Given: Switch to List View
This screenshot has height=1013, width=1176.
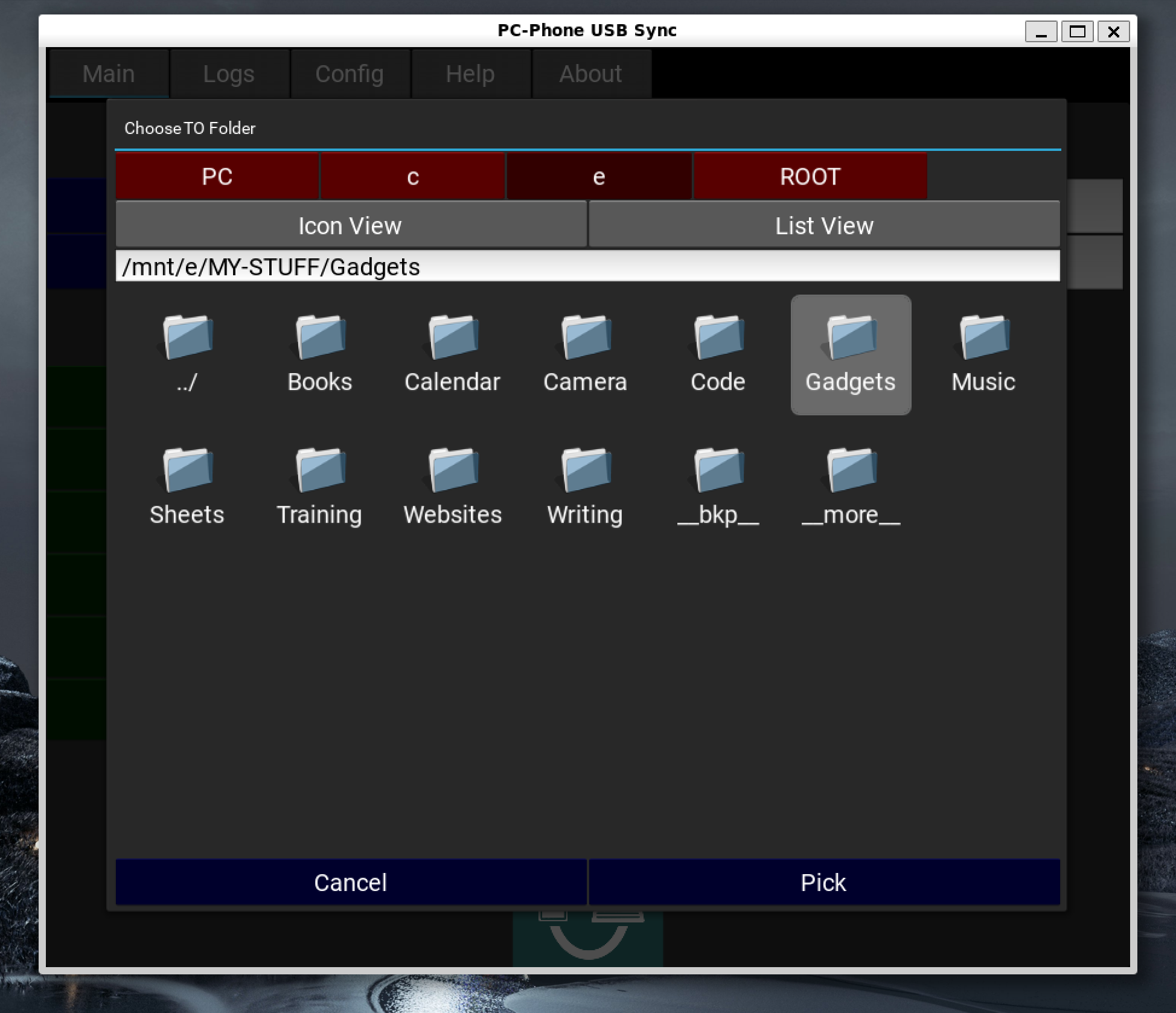Looking at the screenshot, I should click(x=824, y=225).
